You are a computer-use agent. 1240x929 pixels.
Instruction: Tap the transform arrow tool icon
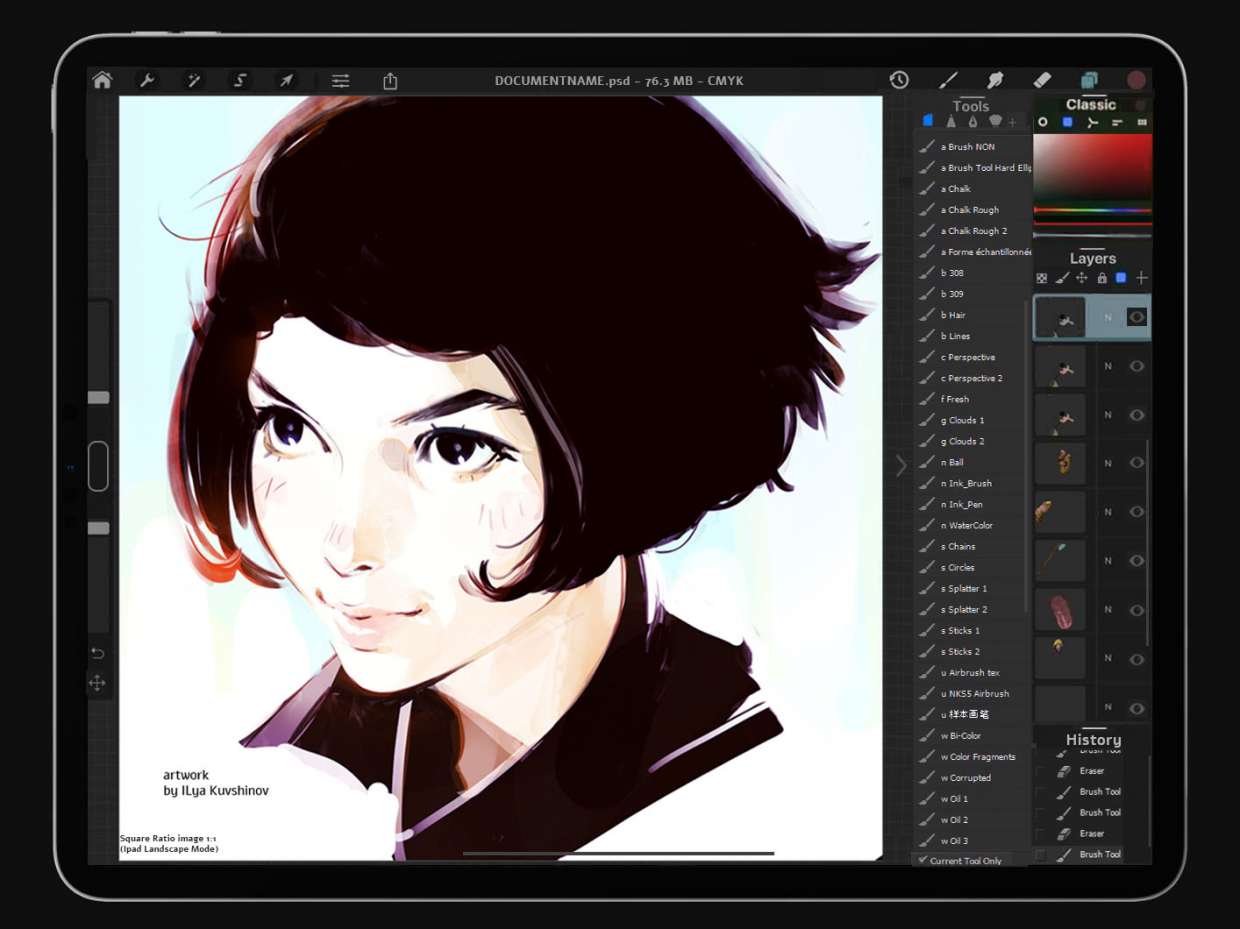(287, 79)
